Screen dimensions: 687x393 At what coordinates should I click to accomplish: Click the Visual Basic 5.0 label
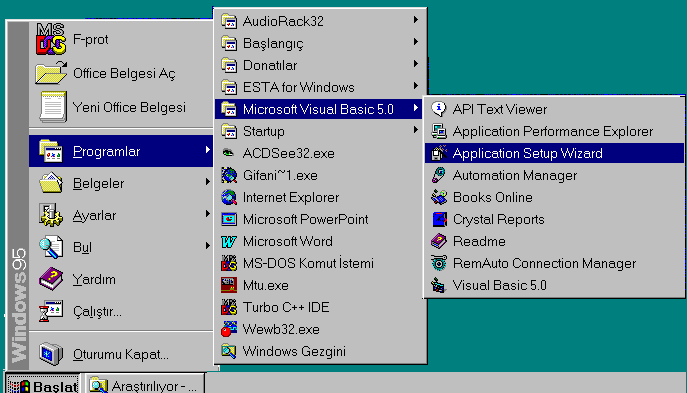coord(499,285)
